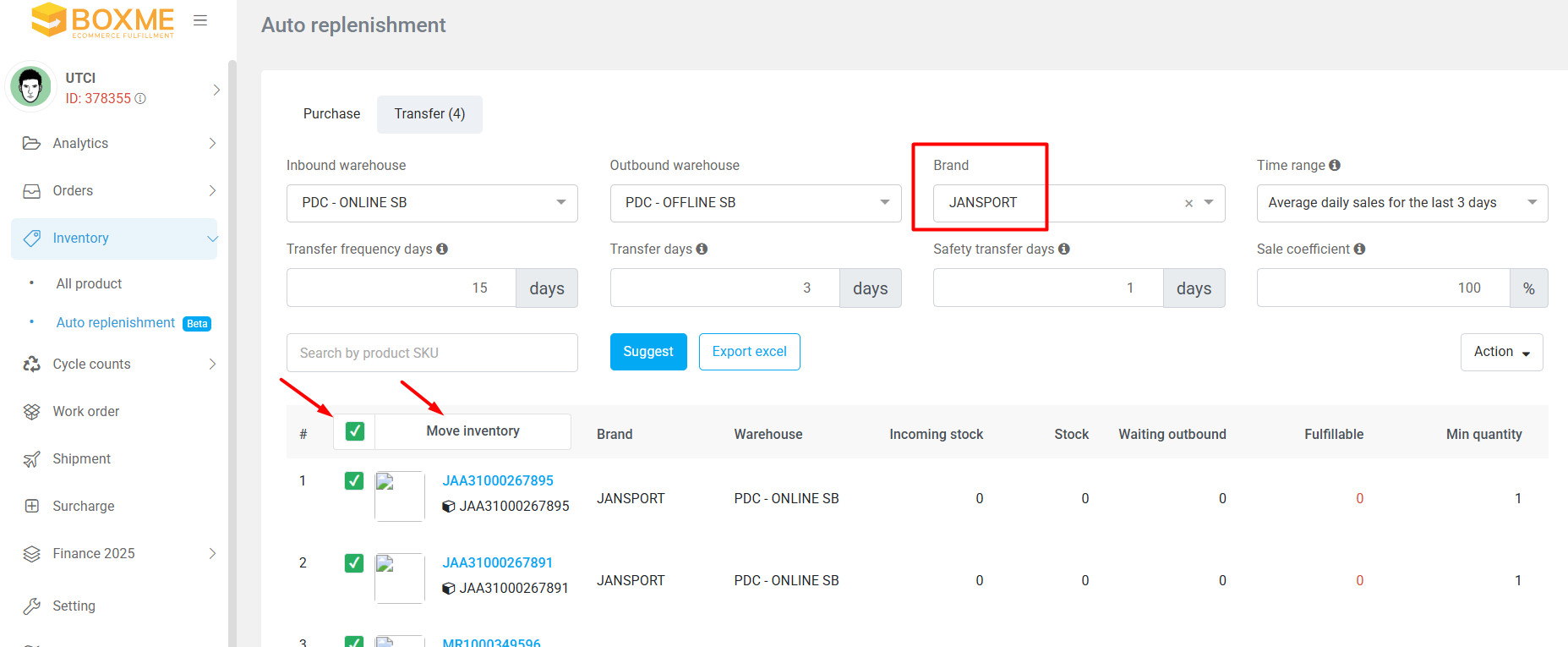Switch to the Purchase tab

pyautogui.click(x=331, y=114)
